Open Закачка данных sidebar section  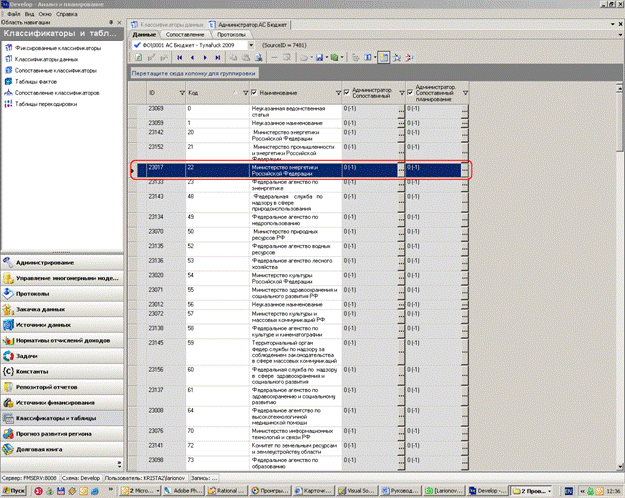tap(62, 309)
